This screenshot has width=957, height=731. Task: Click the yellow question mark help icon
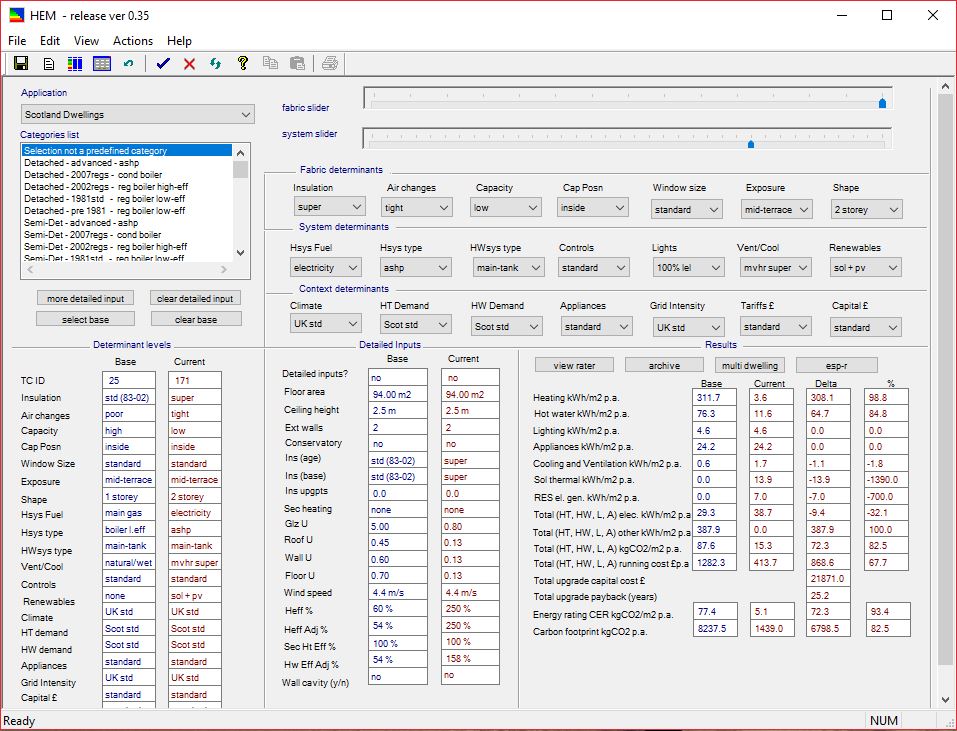(x=242, y=64)
